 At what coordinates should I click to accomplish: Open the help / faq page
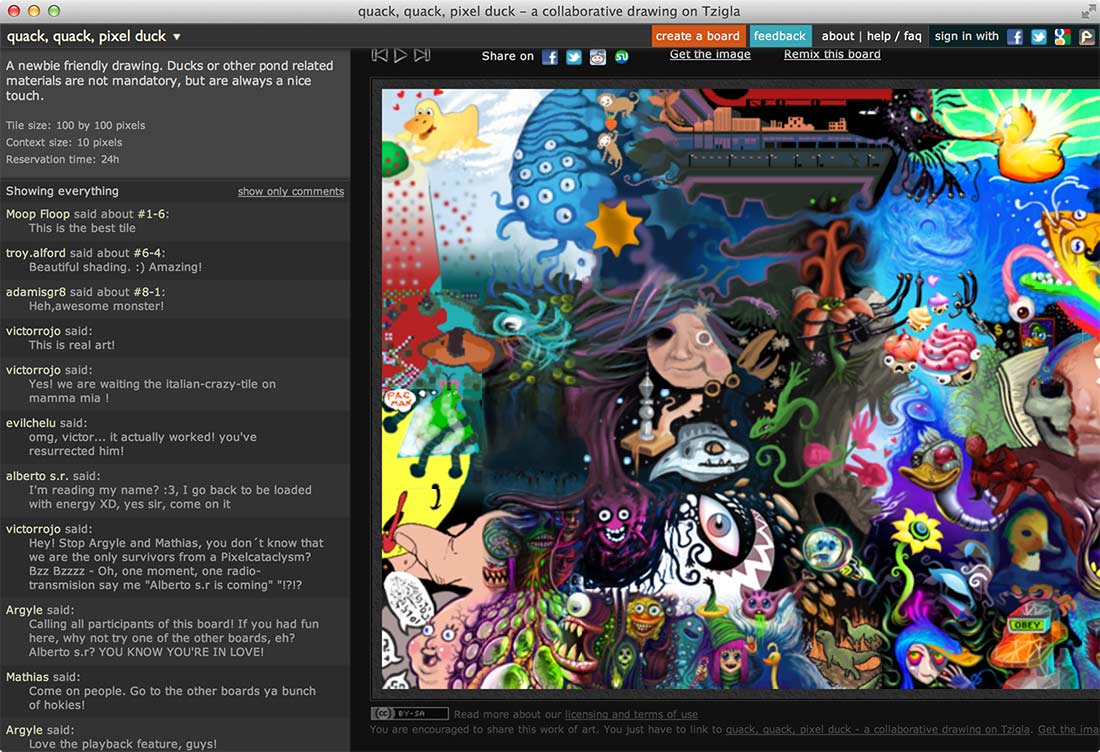894,36
